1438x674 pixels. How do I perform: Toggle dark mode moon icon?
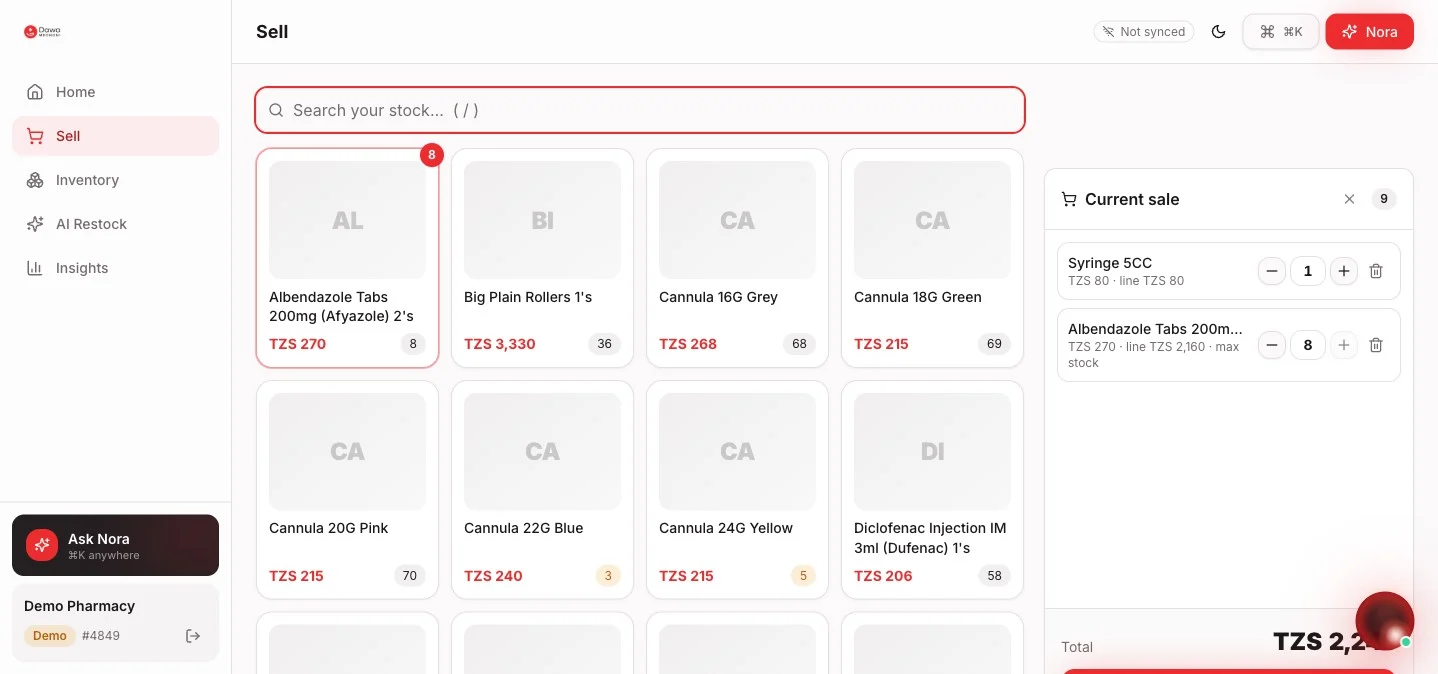pos(1218,32)
